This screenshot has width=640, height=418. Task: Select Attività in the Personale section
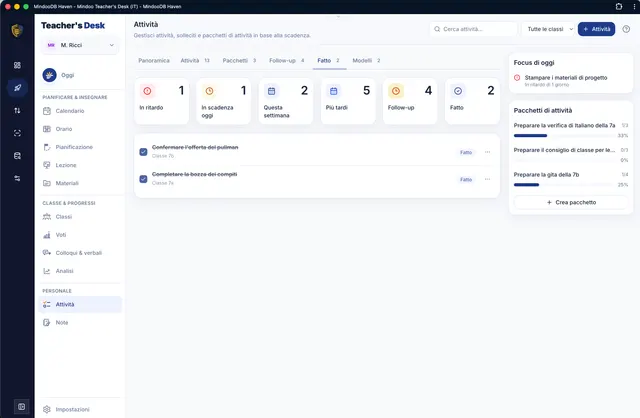(80, 305)
